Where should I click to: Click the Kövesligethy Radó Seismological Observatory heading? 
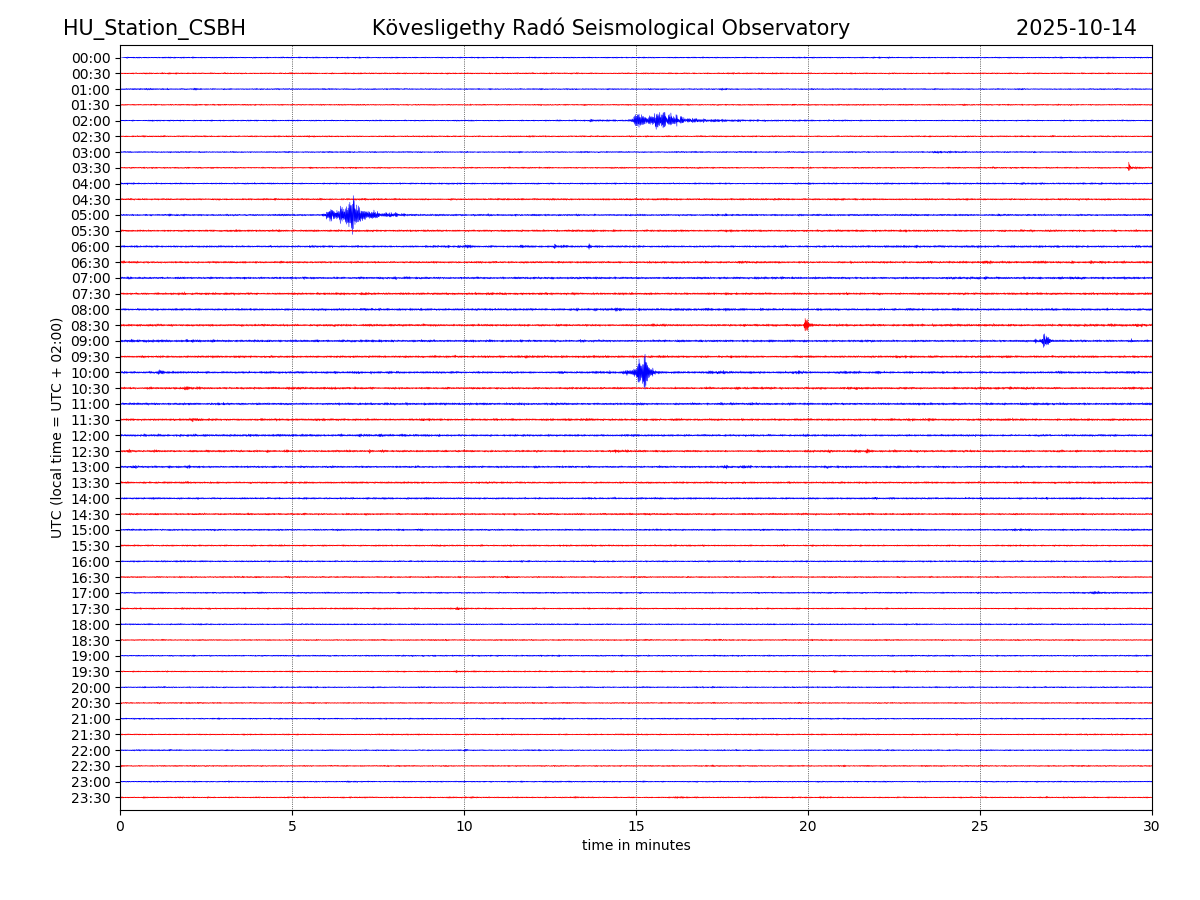point(610,28)
